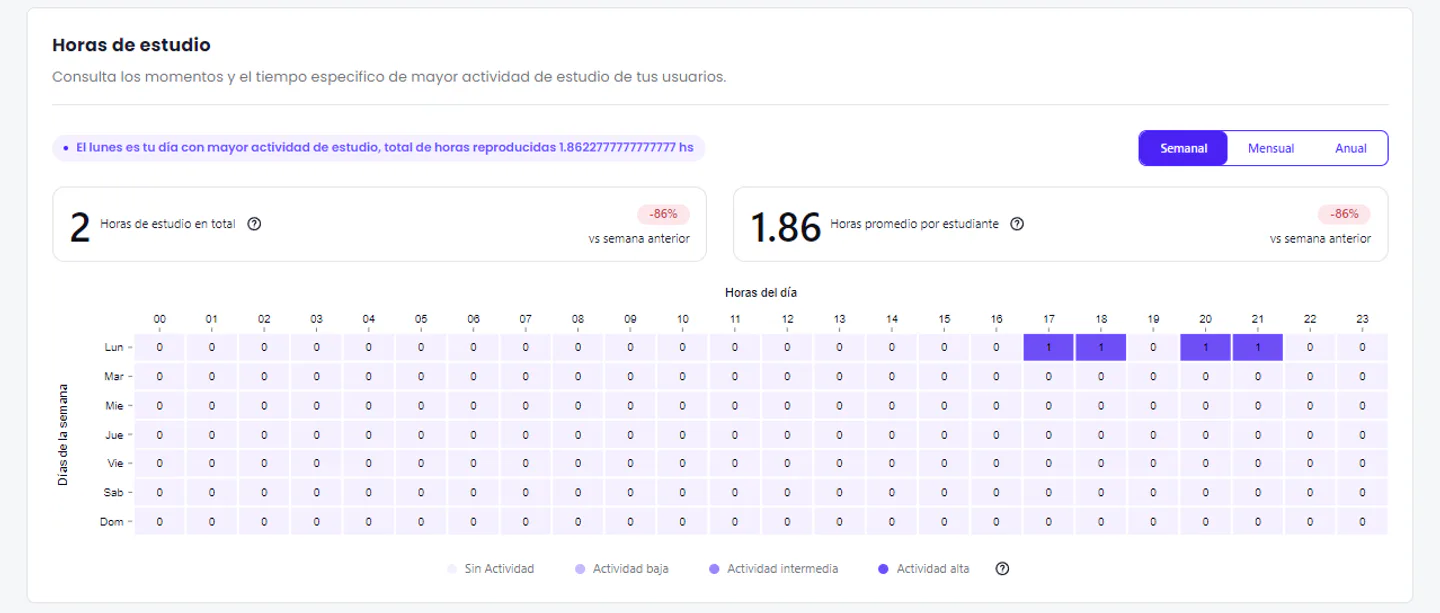Click the -86% badge in total hours card
Viewport: 1440px width, 613px height.
(x=663, y=214)
